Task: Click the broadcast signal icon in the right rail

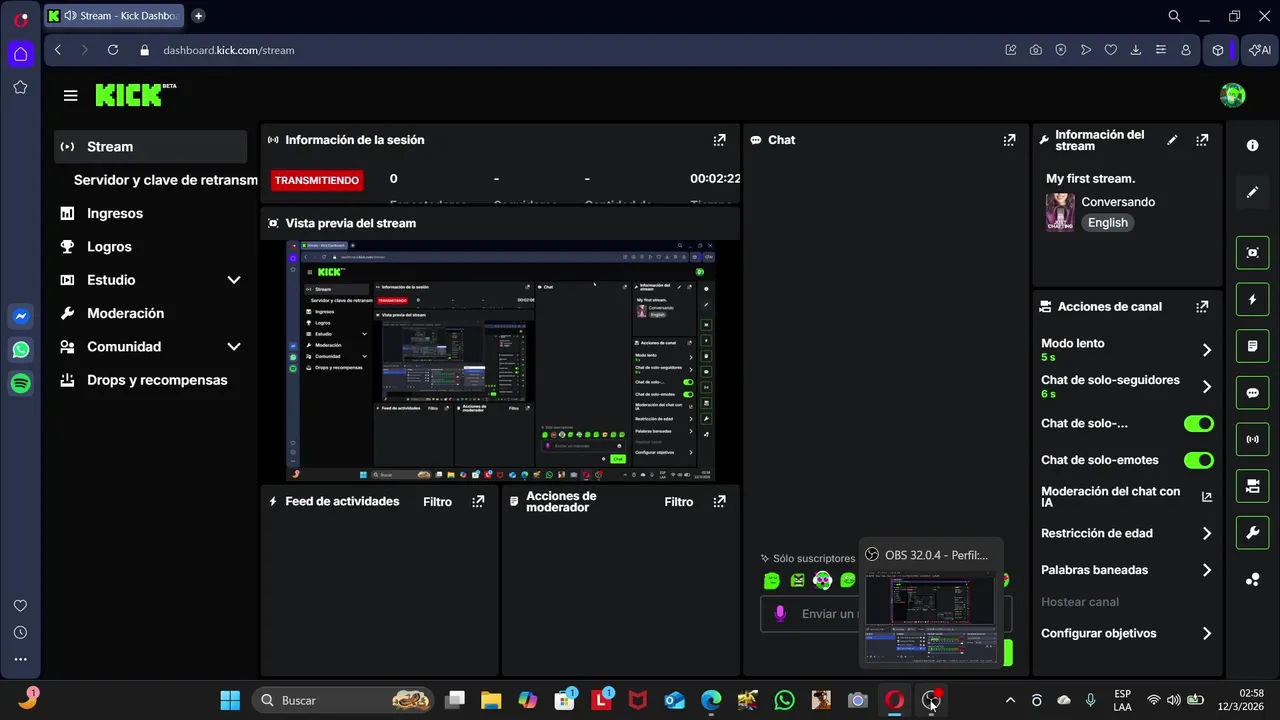Action: click(1252, 439)
